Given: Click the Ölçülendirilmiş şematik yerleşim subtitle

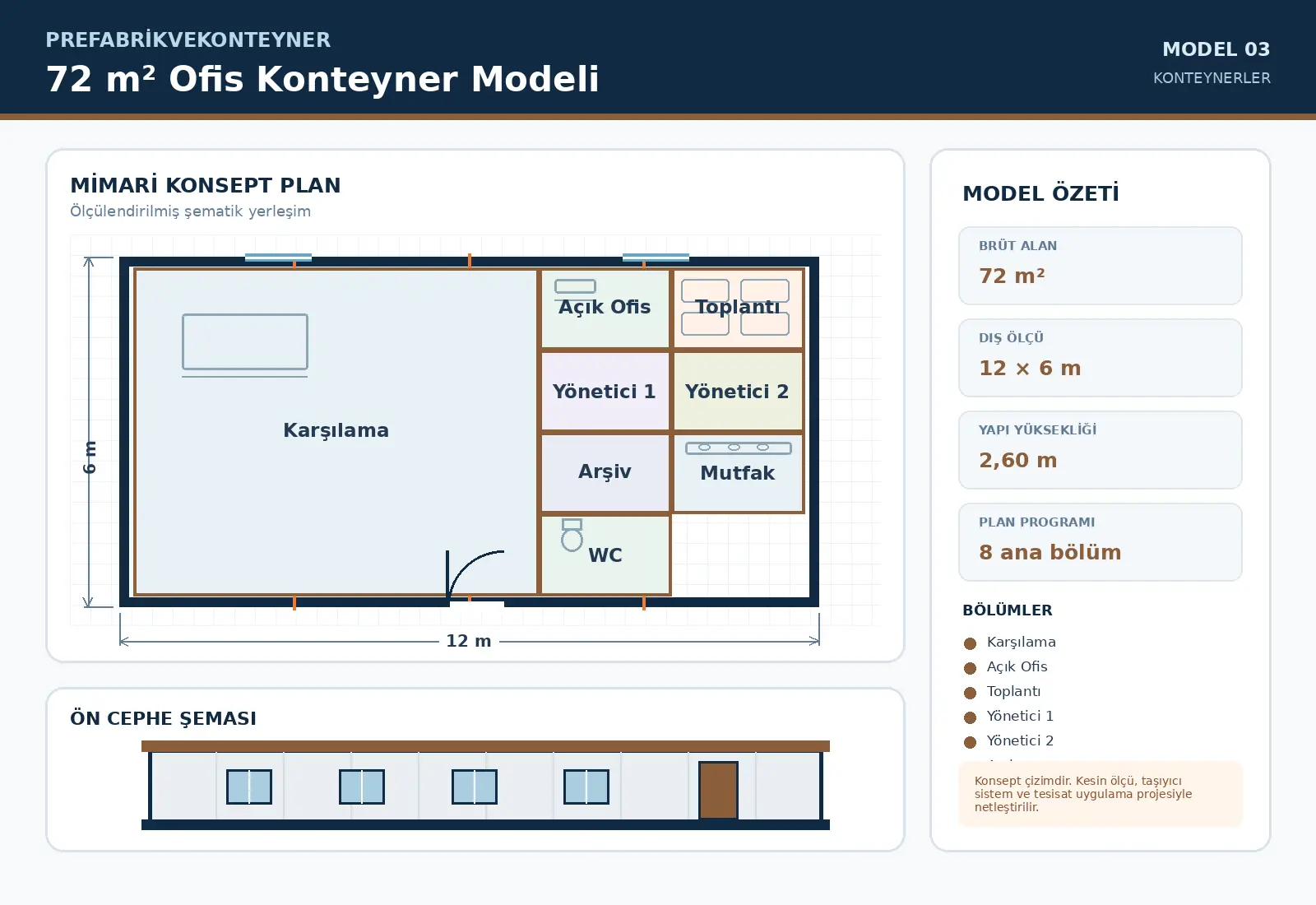Looking at the screenshot, I should pos(191,211).
